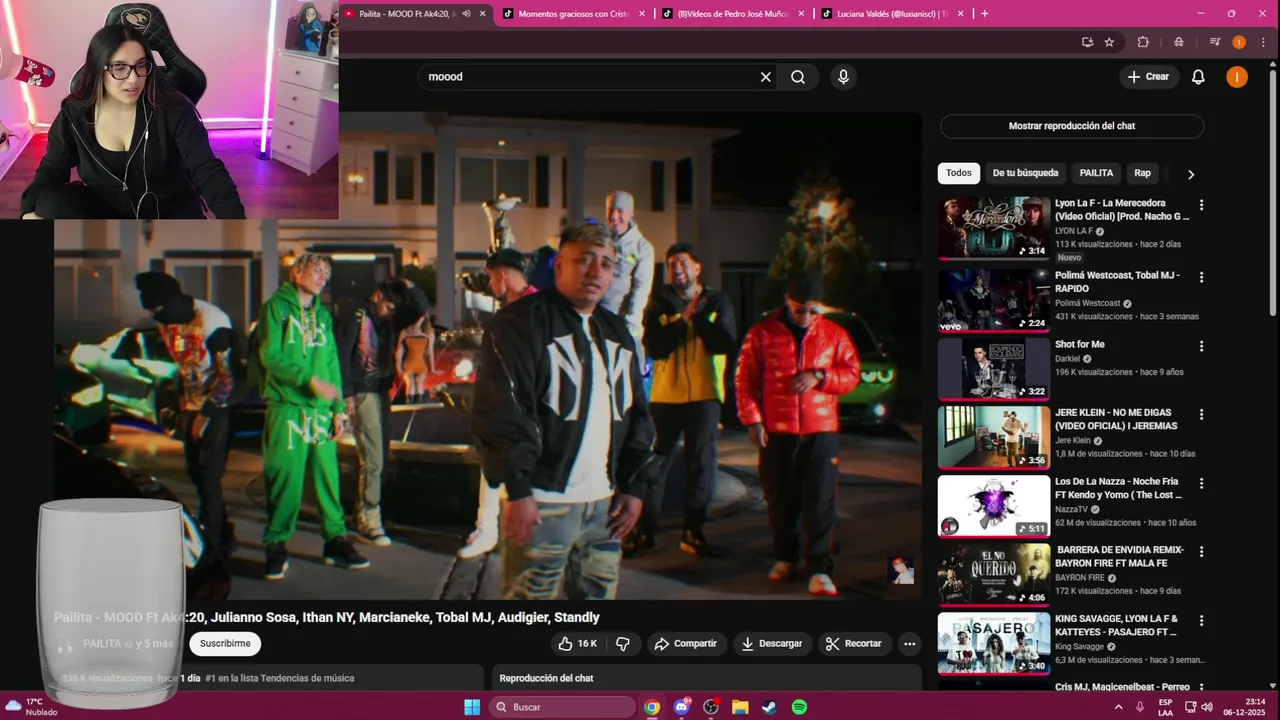Mute the Pailita MOOD browser tab
1280x720 pixels.
pyautogui.click(x=466, y=14)
